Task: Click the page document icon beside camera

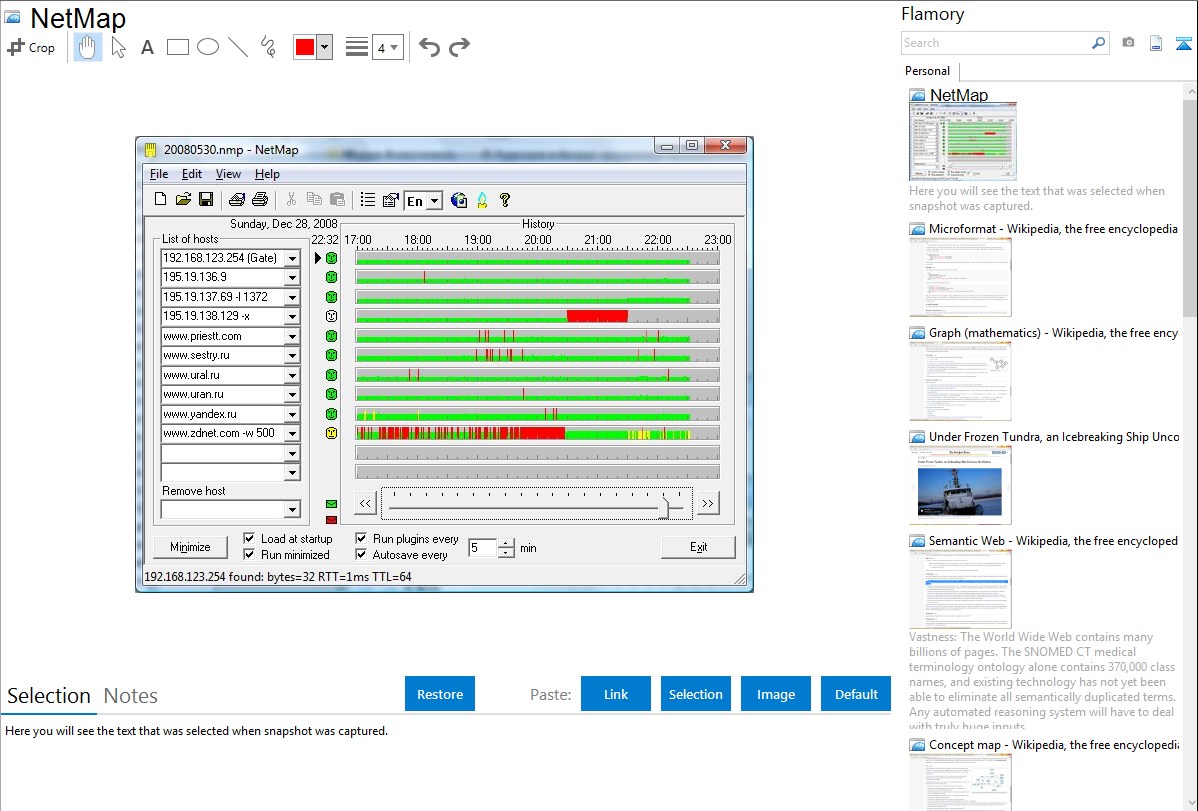Action: pyautogui.click(x=1156, y=43)
